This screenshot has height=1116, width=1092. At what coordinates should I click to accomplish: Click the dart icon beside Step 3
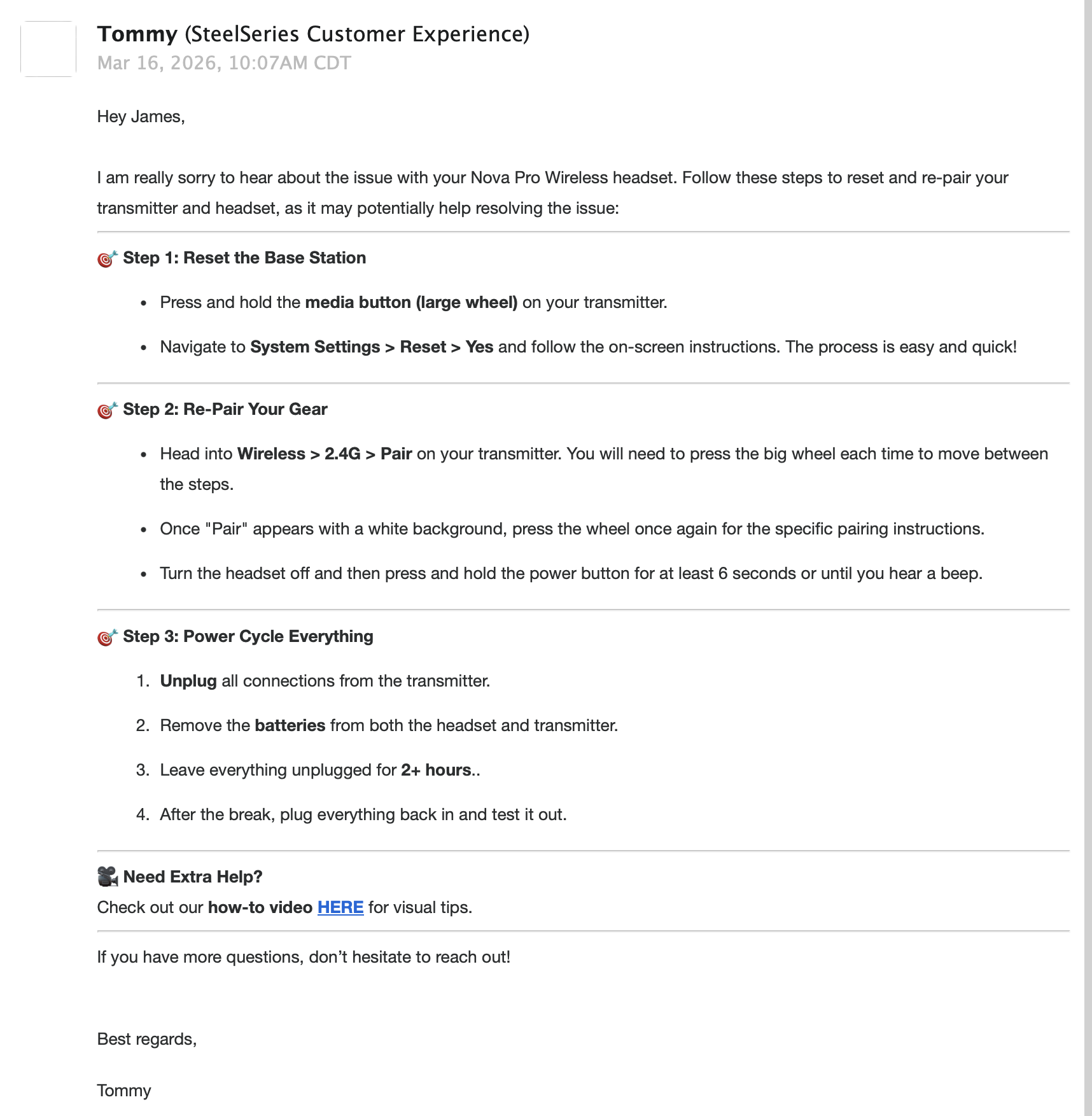pos(108,637)
